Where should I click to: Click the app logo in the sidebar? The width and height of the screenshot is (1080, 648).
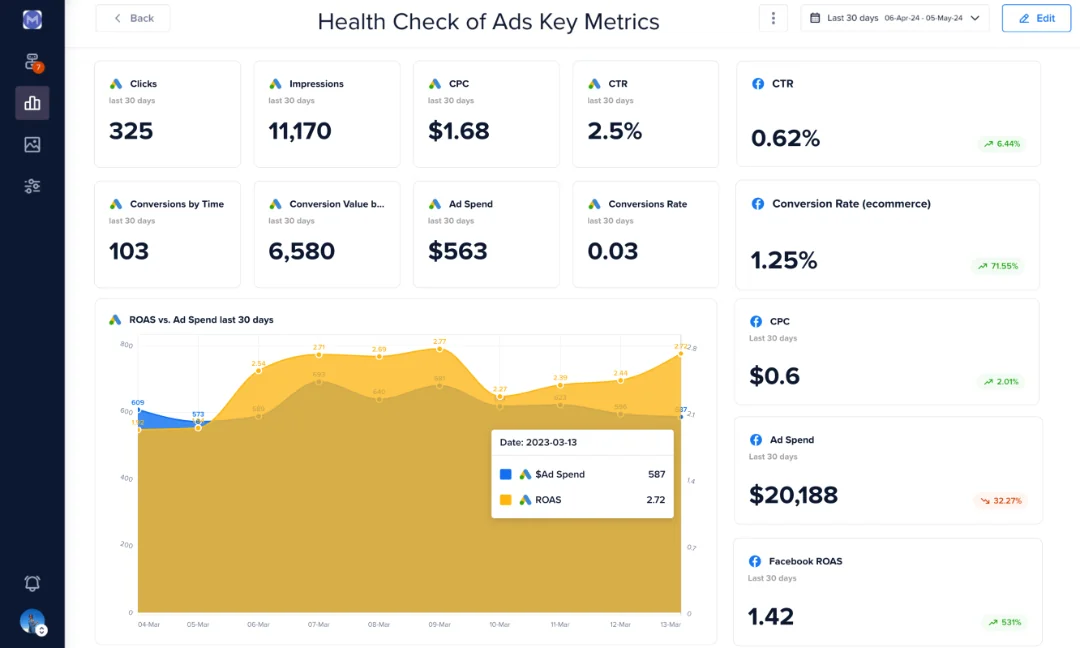pyautogui.click(x=32, y=20)
